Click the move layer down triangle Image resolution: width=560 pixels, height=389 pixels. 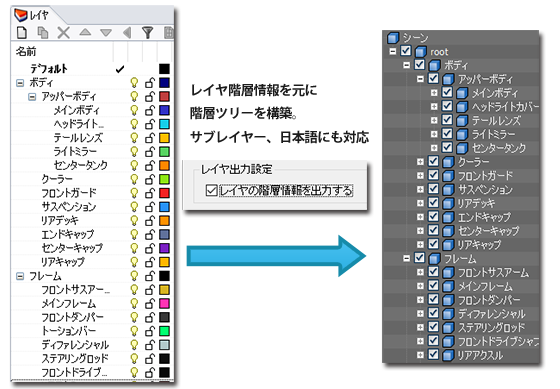[106, 33]
